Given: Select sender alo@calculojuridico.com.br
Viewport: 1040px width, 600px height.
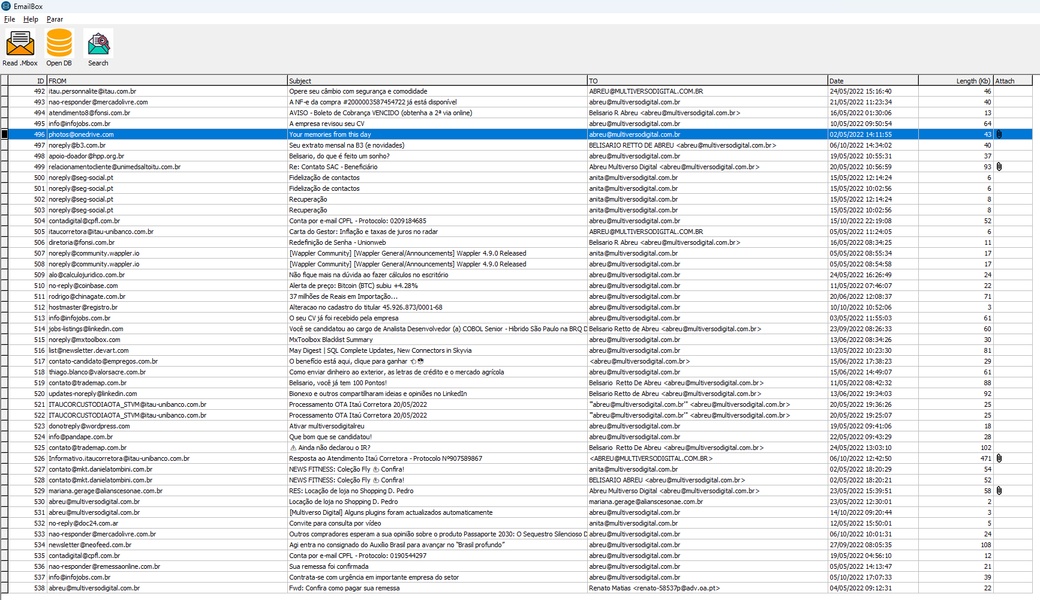Looking at the screenshot, I should pyautogui.click(x=87, y=275).
